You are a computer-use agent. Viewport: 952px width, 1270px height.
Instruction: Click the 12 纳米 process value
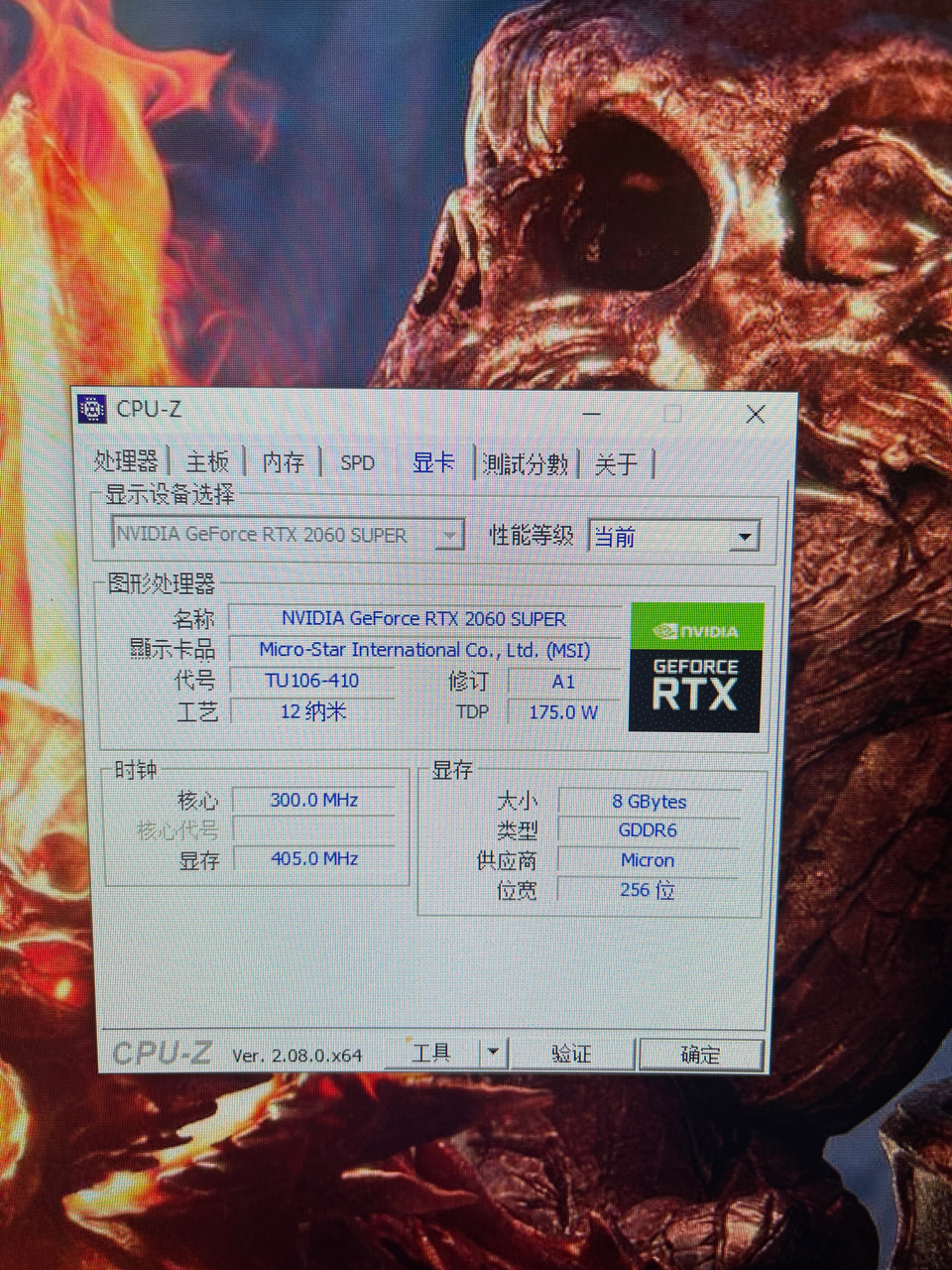[312, 711]
